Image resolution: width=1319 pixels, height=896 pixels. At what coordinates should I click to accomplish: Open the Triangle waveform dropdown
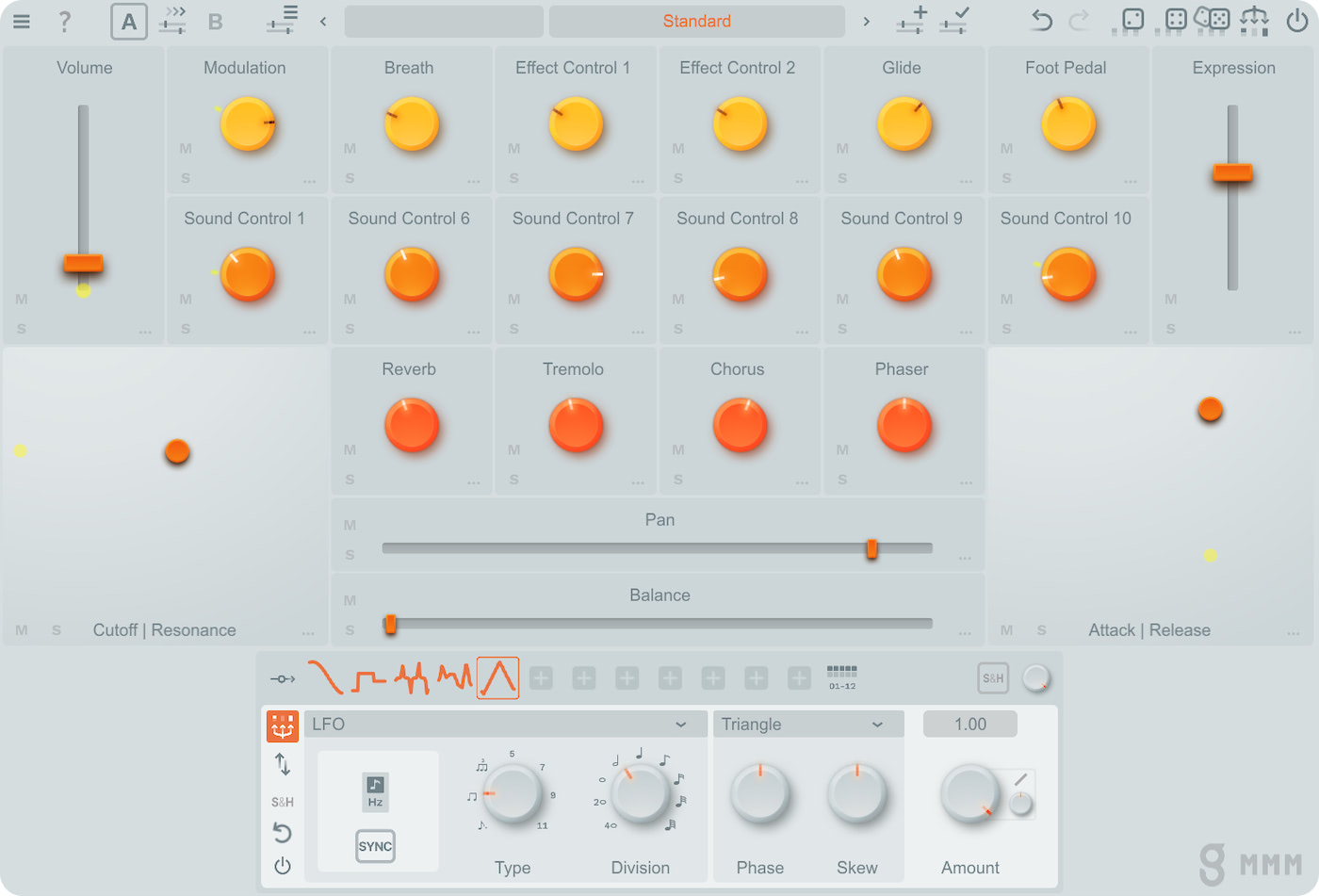pyautogui.click(x=807, y=724)
